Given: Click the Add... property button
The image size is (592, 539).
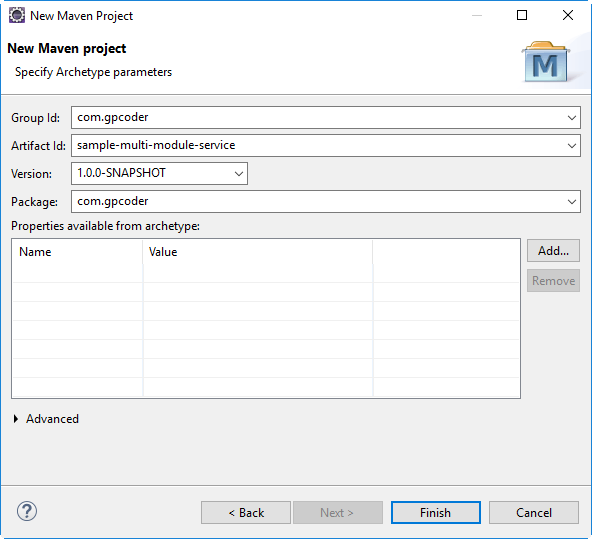Looking at the screenshot, I should point(553,251).
